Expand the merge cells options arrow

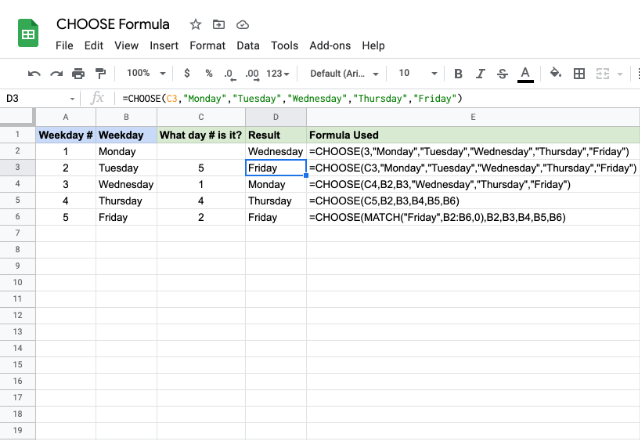[x=620, y=74]
